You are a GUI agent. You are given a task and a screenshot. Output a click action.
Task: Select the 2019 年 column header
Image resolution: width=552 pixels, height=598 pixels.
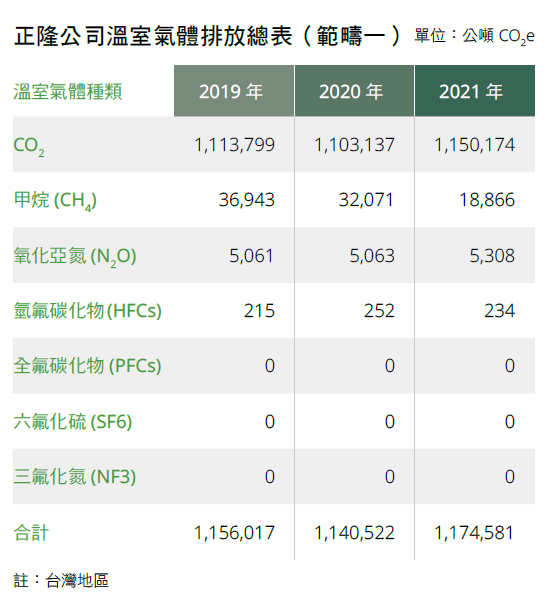coord(234,91)
